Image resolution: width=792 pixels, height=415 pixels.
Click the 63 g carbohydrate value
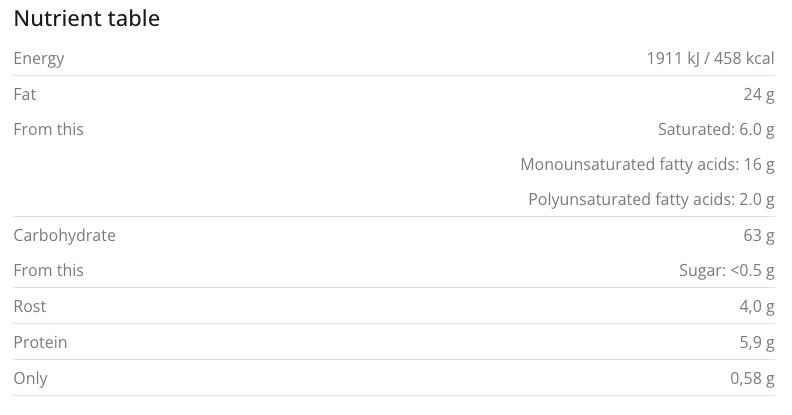pos(759,236)
